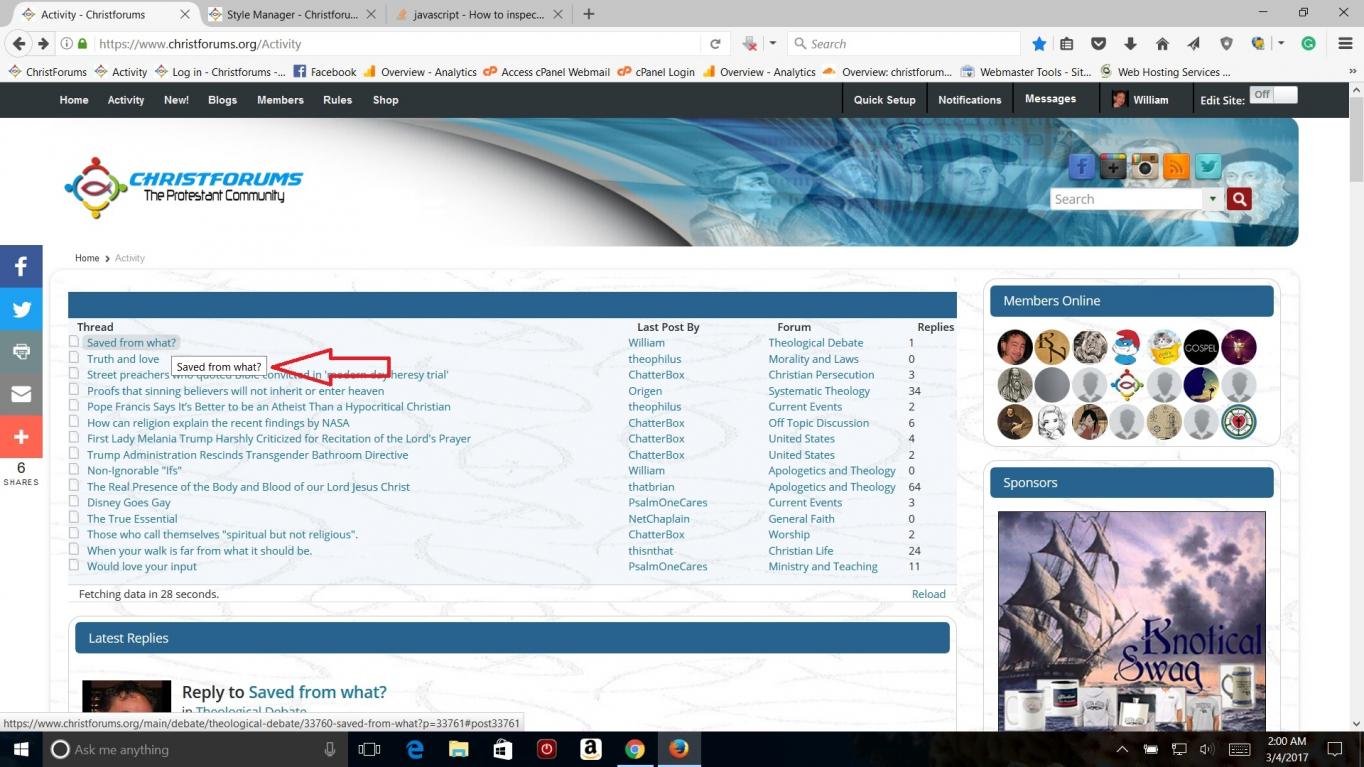1364x767 pixels.
Task: Share via the Twitter side share button
Action: tap(21, 309)
